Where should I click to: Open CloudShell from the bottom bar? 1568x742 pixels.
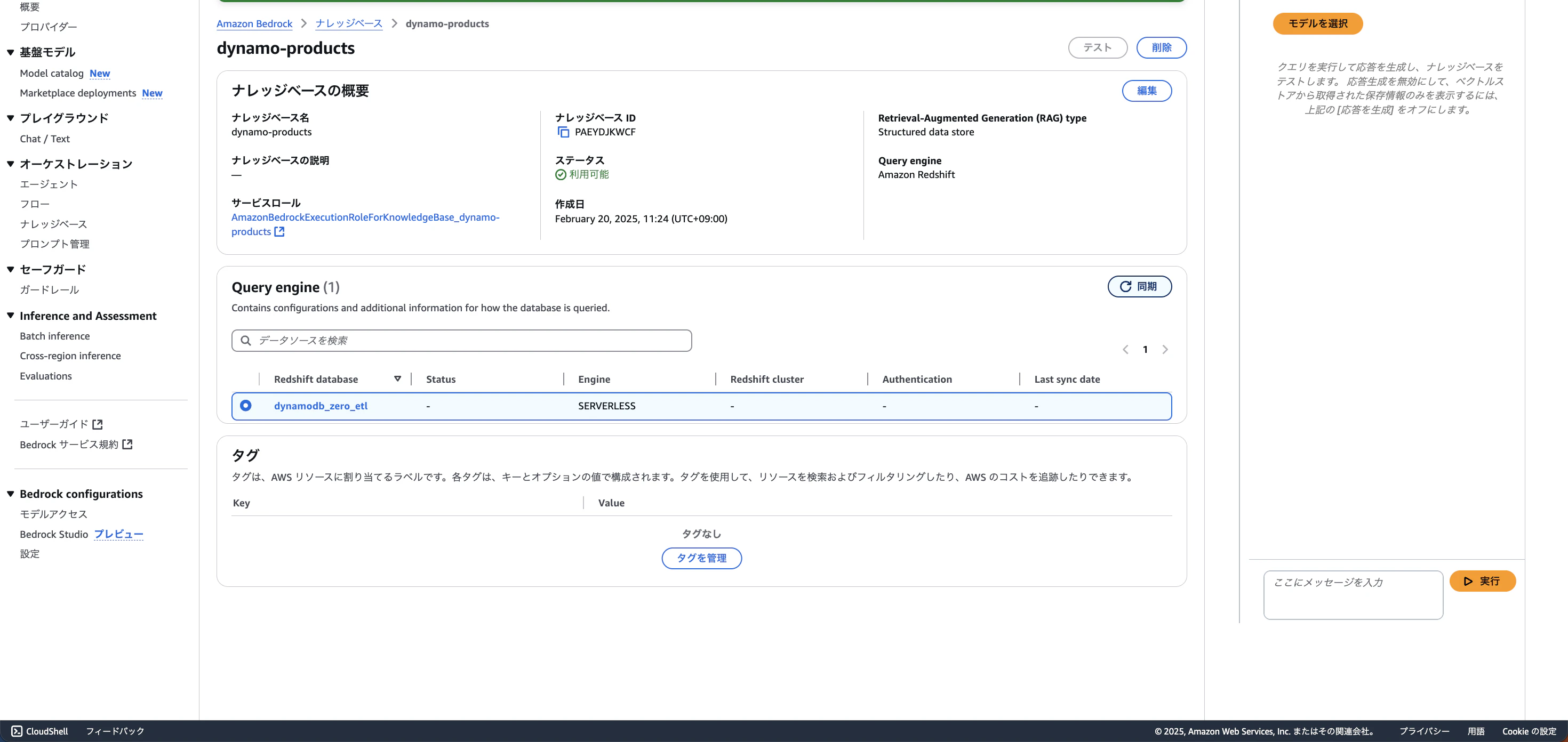point(38,731)
